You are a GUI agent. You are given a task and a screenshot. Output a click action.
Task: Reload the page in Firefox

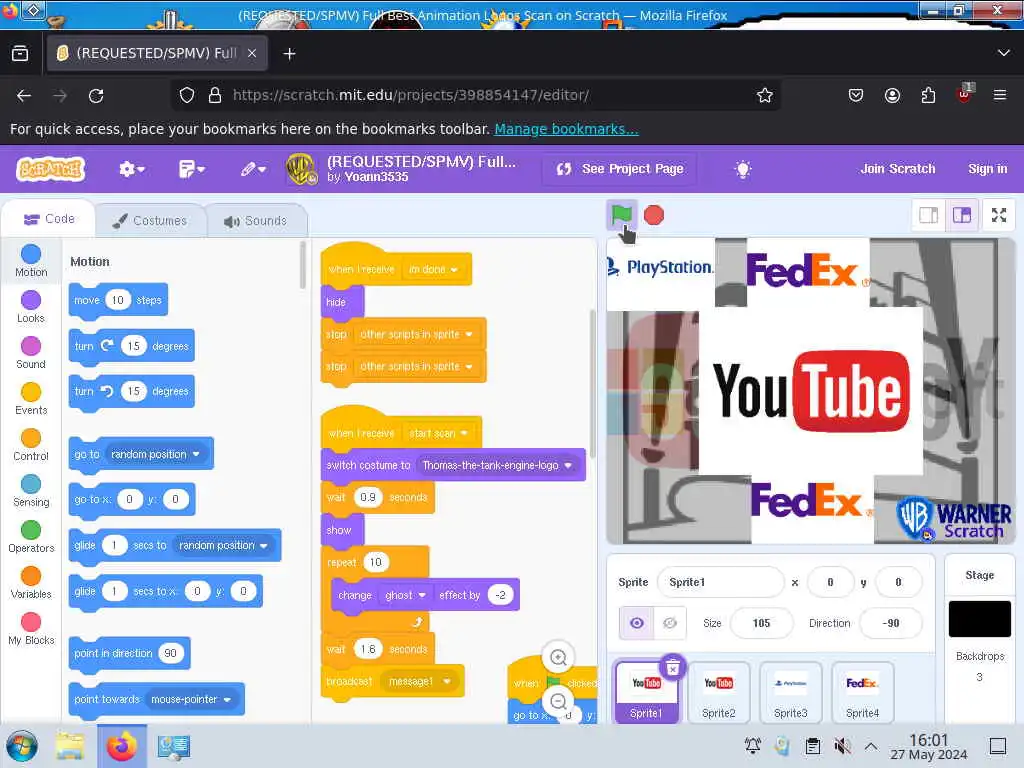point(96,96)
